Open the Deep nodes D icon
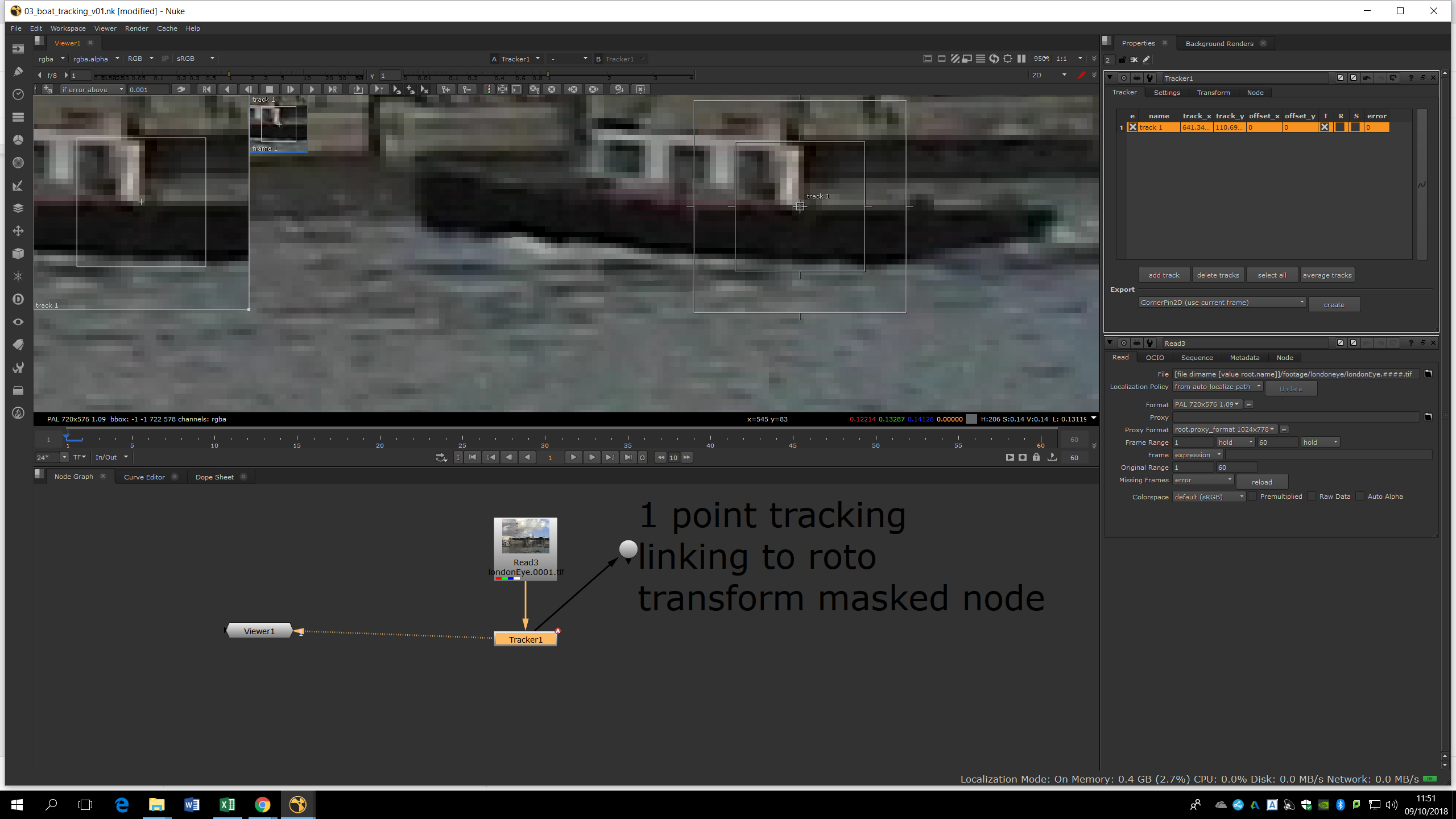1456x819 pixels. point(18,299)
